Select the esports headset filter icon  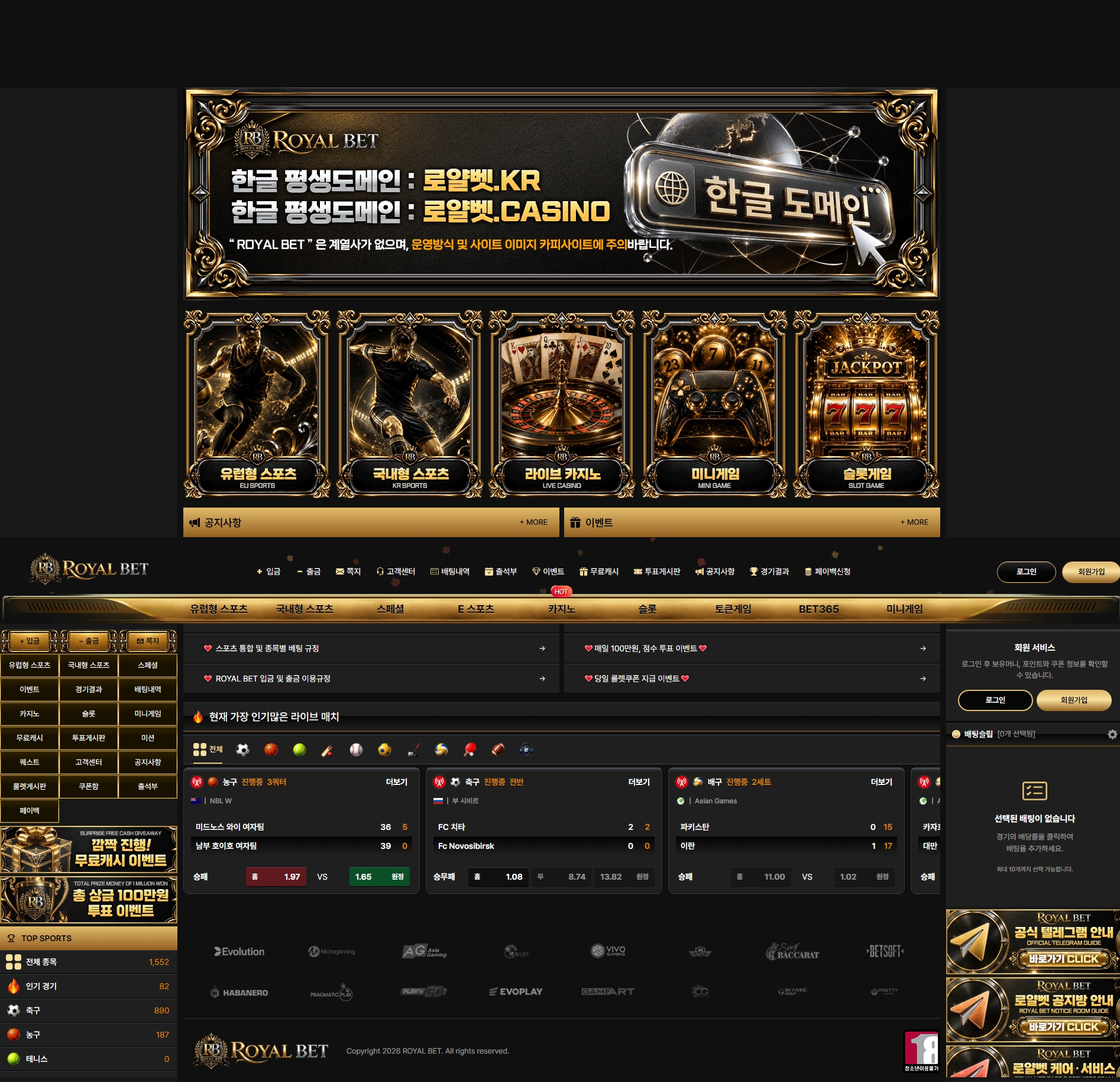[526, 750]
